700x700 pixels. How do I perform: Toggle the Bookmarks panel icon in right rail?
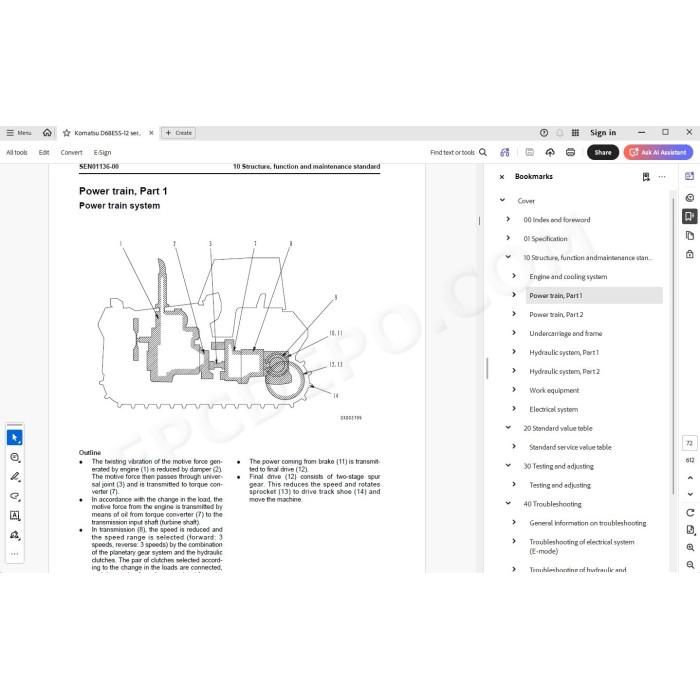point(690,217)
